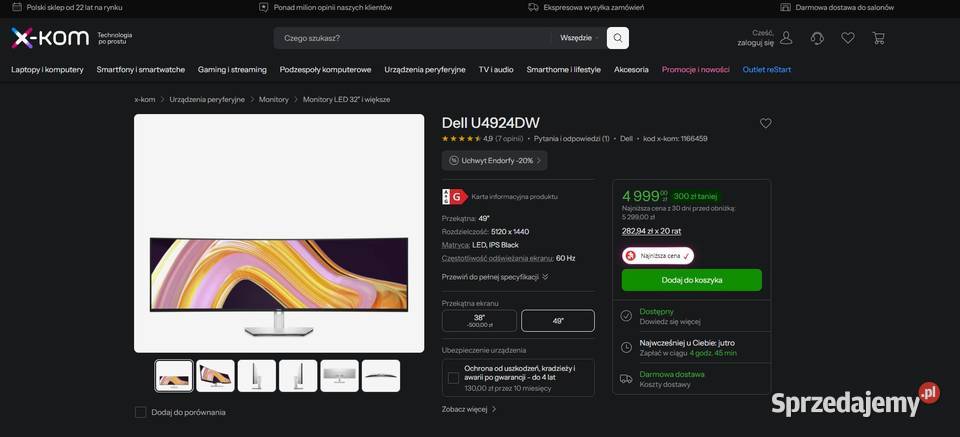Click the calendar icon in top bar
This screenshot has width=960, height=437.
17,7
